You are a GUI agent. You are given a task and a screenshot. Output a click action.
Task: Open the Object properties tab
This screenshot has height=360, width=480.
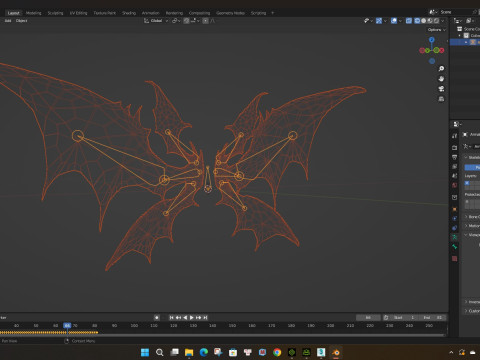click(x=455, y=209)
